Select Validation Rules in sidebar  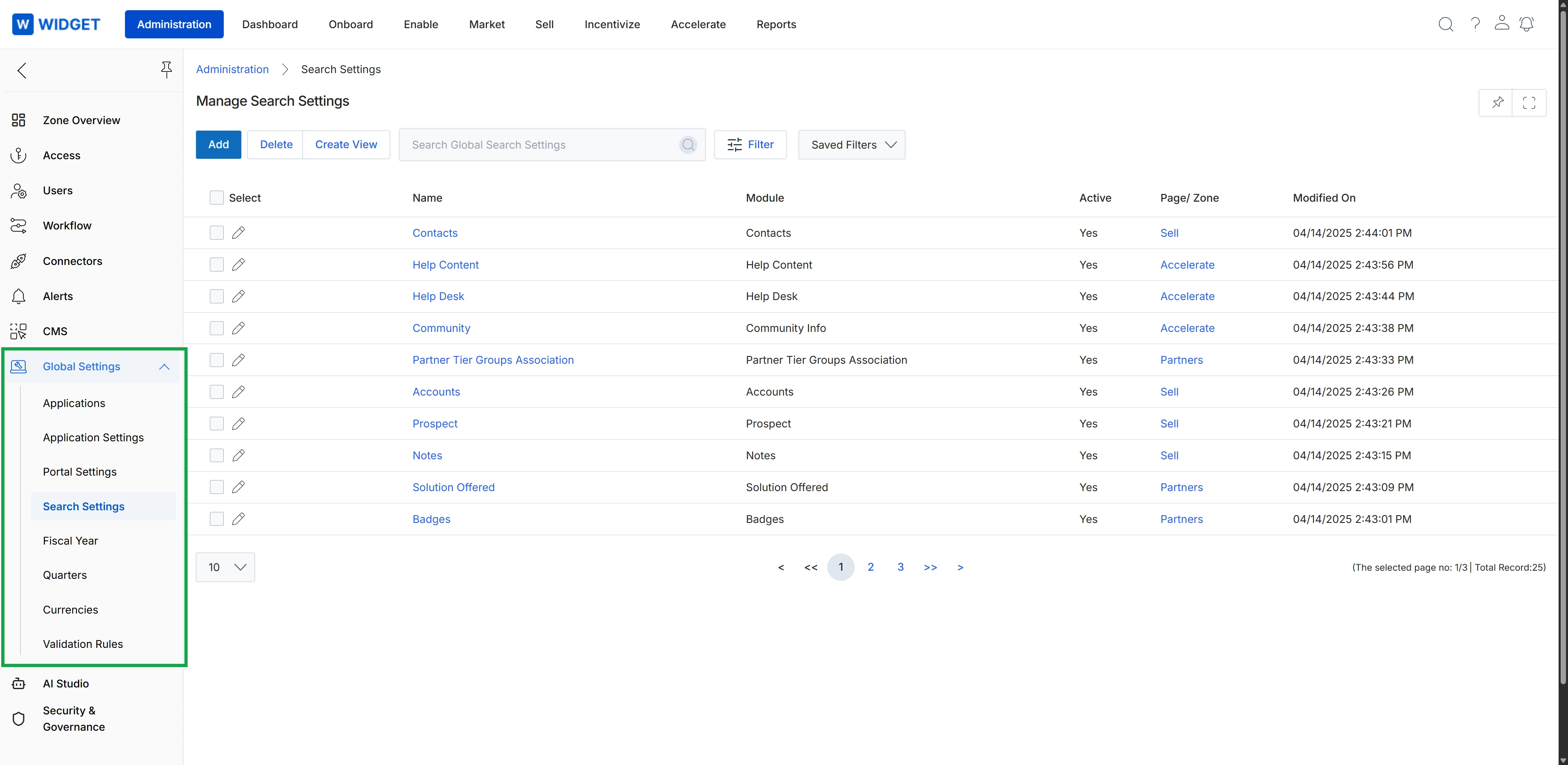(83, 644)
